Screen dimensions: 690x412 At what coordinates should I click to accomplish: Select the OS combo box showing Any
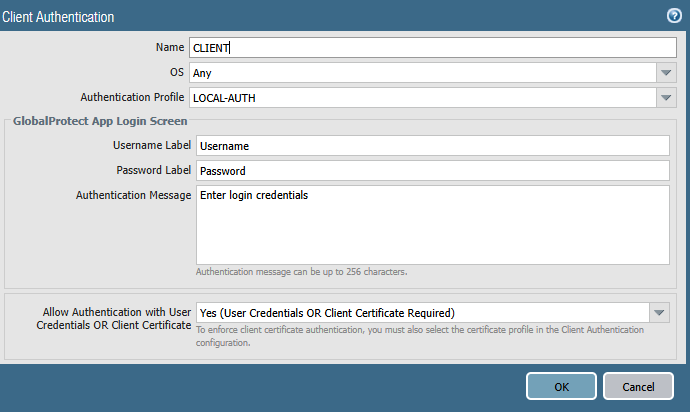click(423, 73)
